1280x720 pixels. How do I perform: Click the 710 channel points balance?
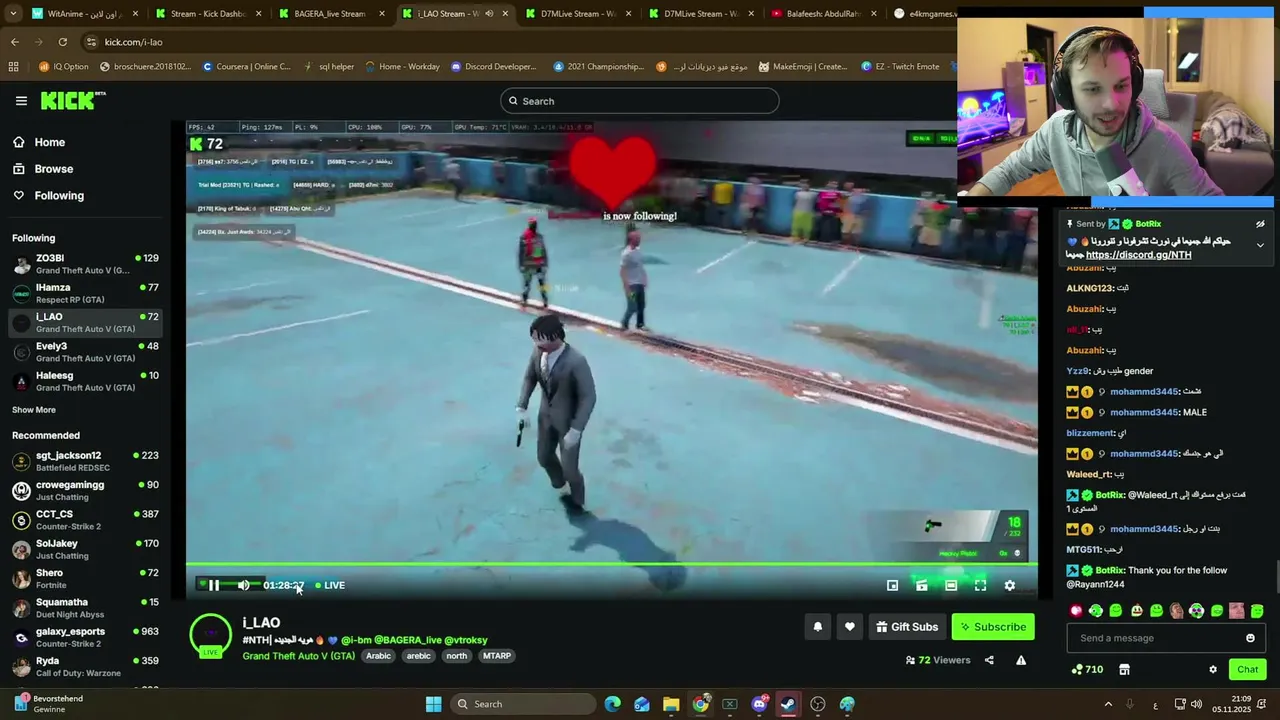[1087, 670]
